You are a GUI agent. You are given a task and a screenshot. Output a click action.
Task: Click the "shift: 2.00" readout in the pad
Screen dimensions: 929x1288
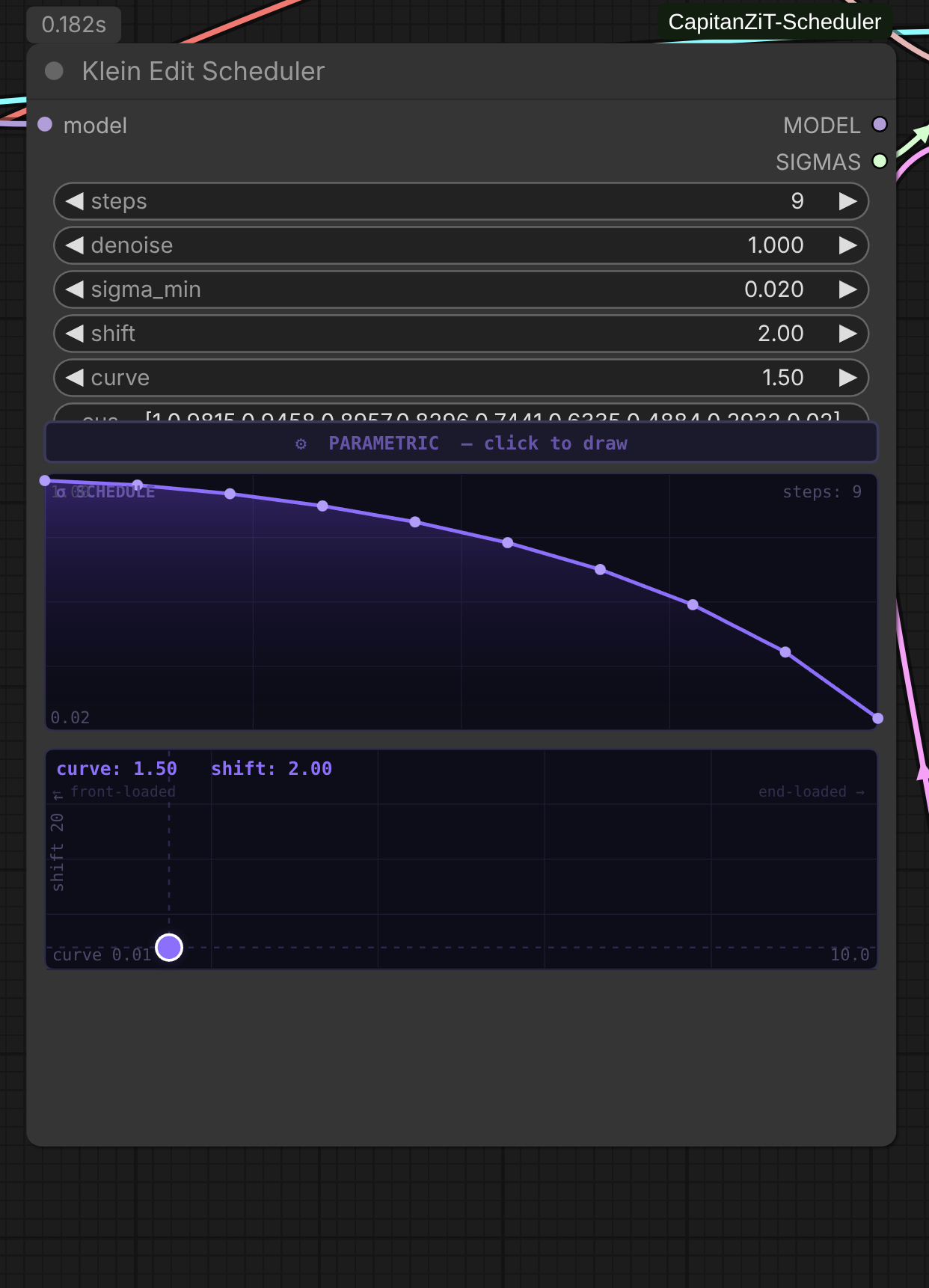[x=272, y=768]
